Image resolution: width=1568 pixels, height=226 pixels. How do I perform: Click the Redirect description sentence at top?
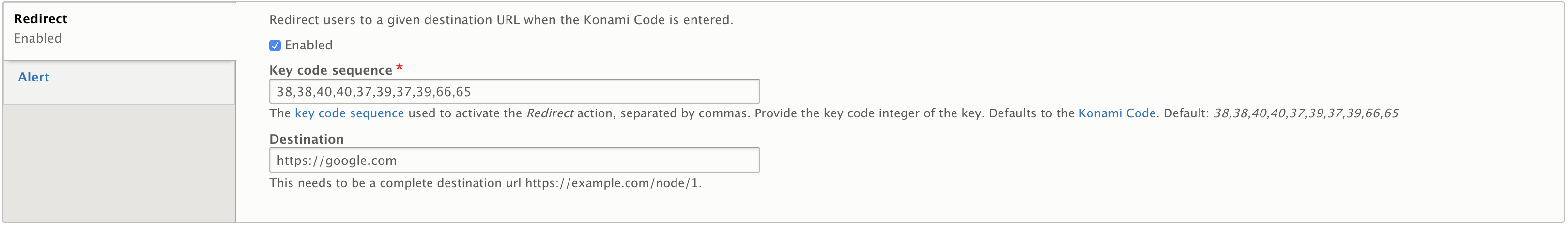[500, 20]
